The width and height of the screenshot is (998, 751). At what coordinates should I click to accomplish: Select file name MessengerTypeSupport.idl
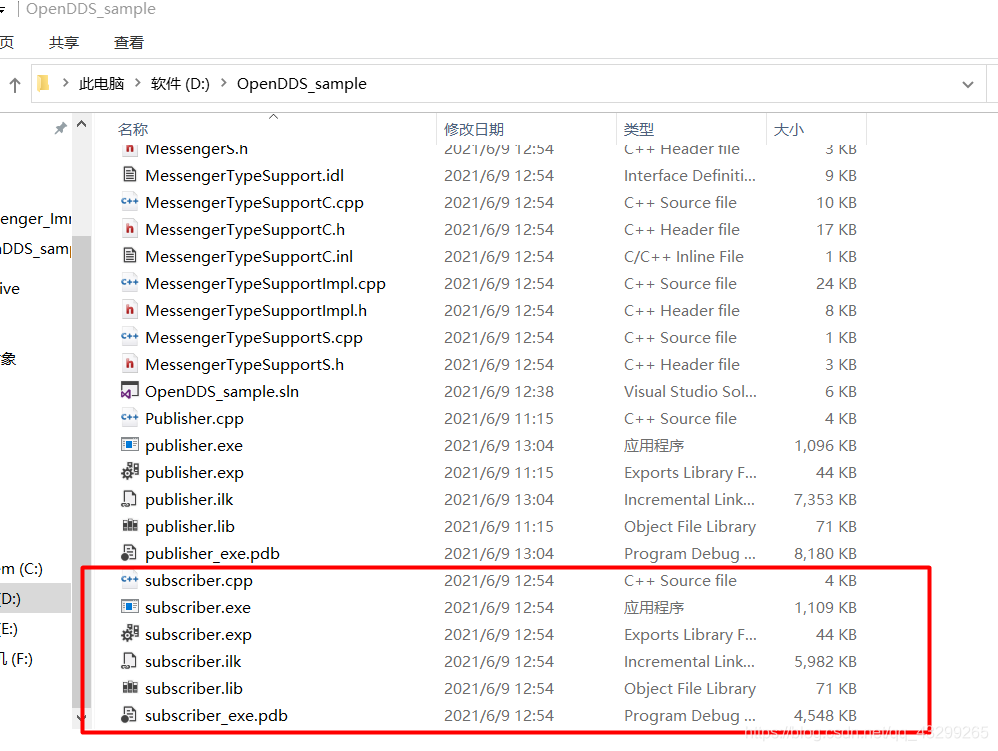[x=244, y=175]
